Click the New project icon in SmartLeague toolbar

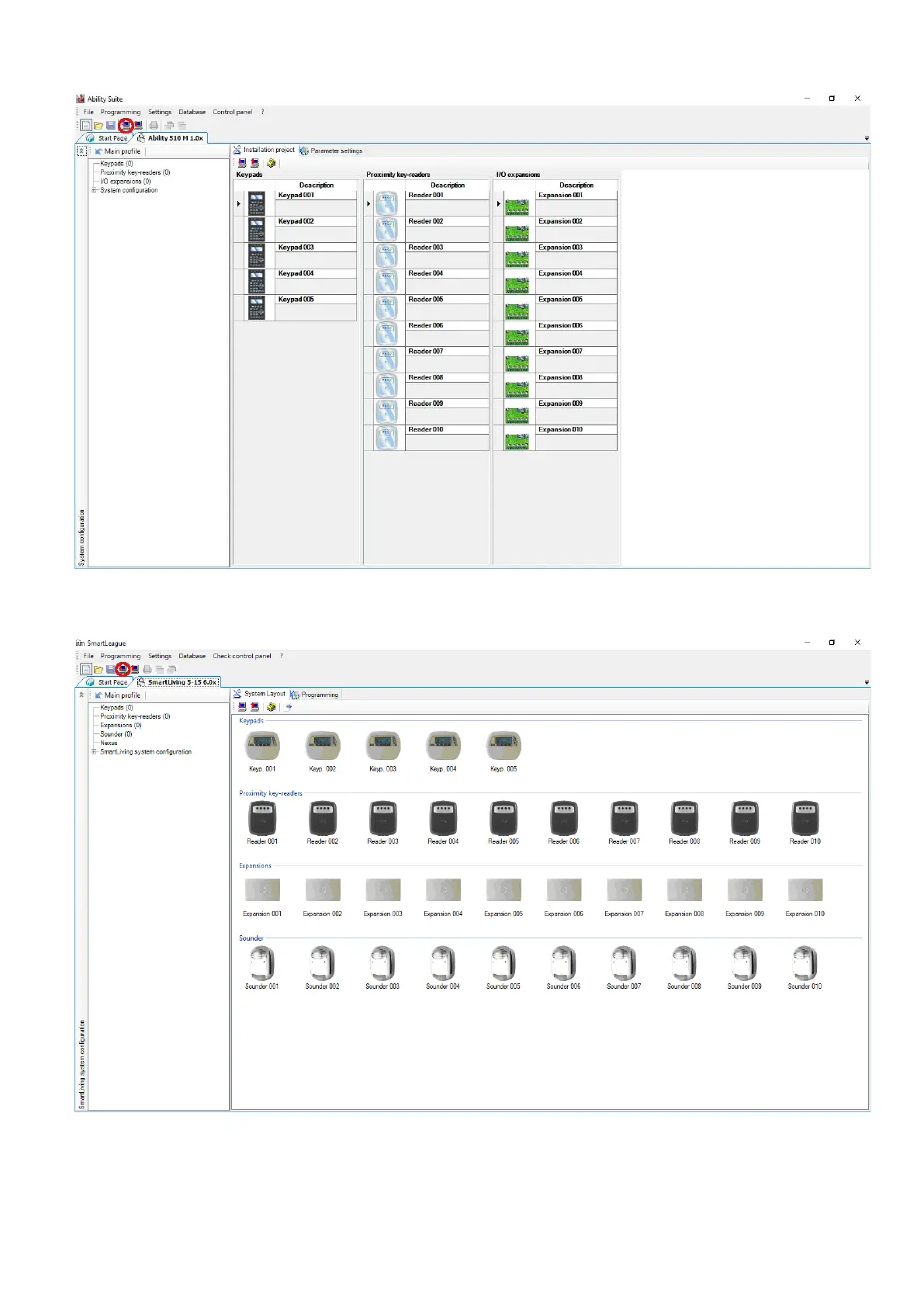[x=86, y=669]
